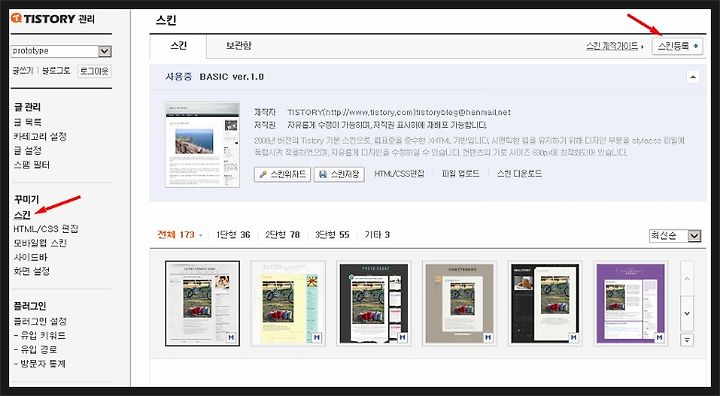Select the yellow skin thumbnail

coord(288,304)
